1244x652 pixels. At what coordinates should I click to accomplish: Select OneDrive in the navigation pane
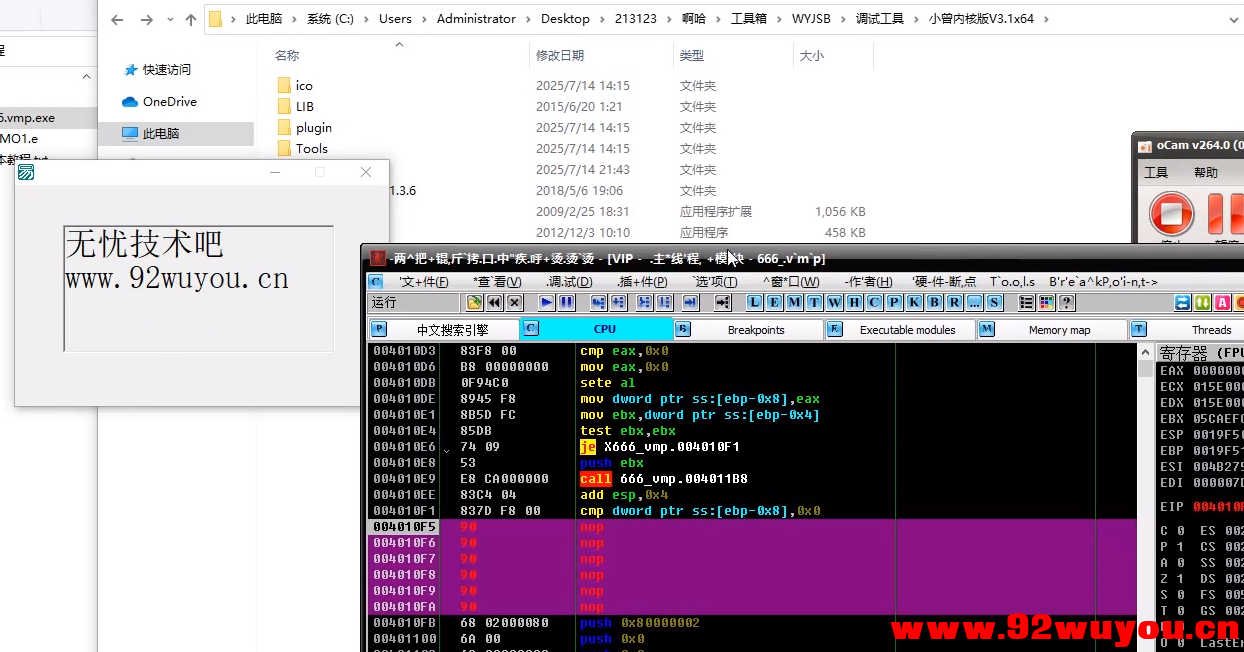pyautogui.click(x=169, y=102)
